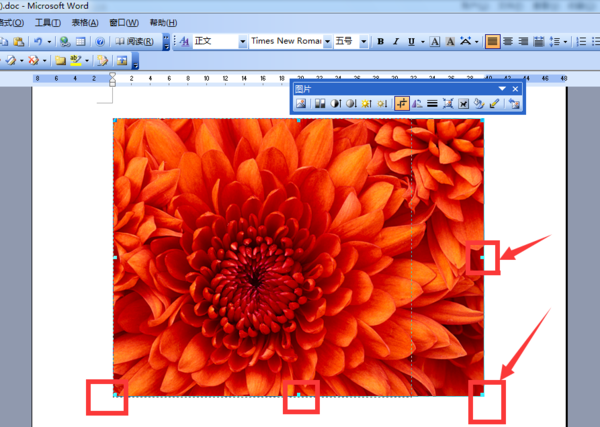Click first-line indent marker on ruler

[x=112, y=75]
